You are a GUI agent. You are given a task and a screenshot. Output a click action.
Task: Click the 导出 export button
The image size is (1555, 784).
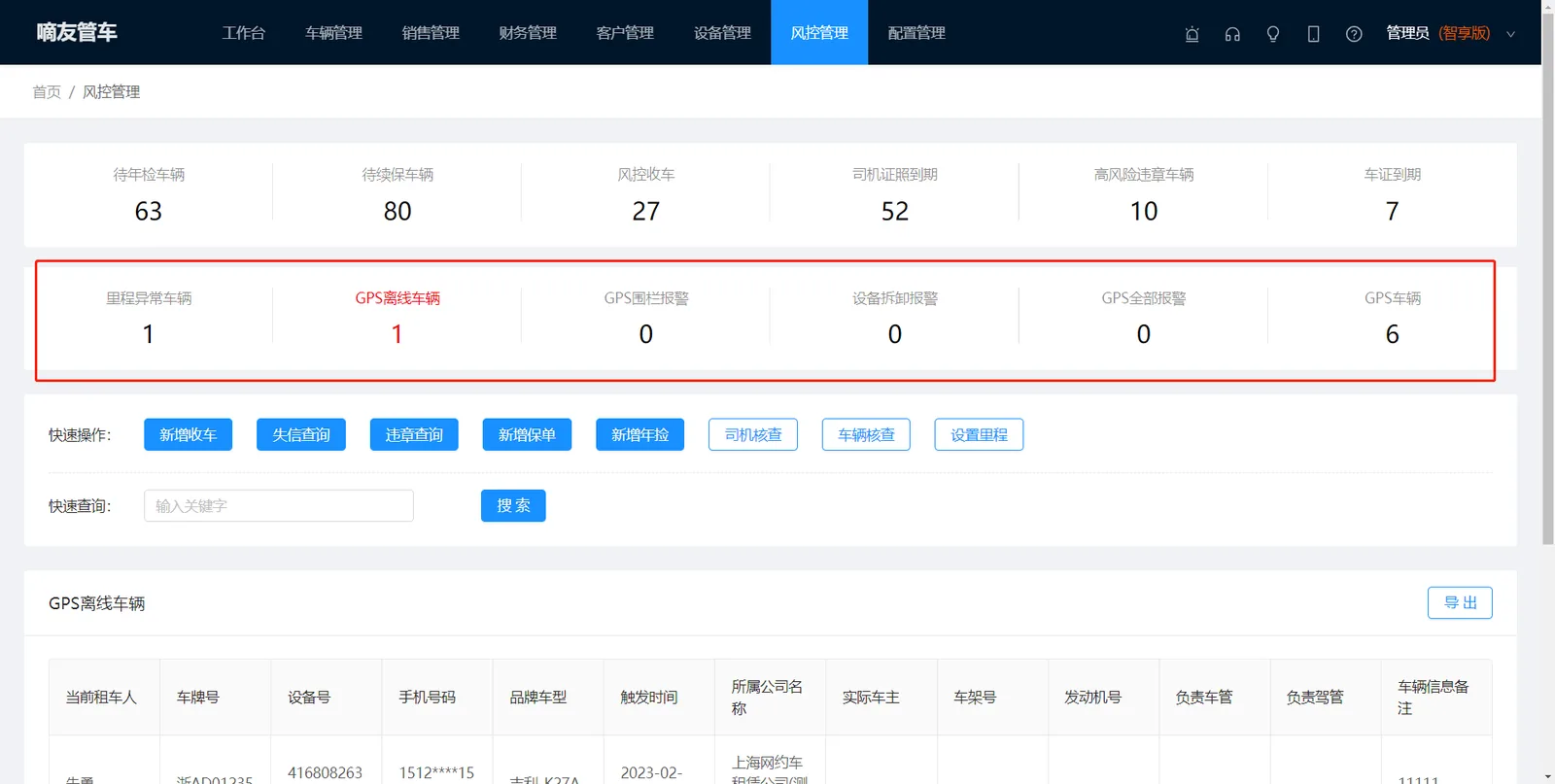coord(1460,602)
